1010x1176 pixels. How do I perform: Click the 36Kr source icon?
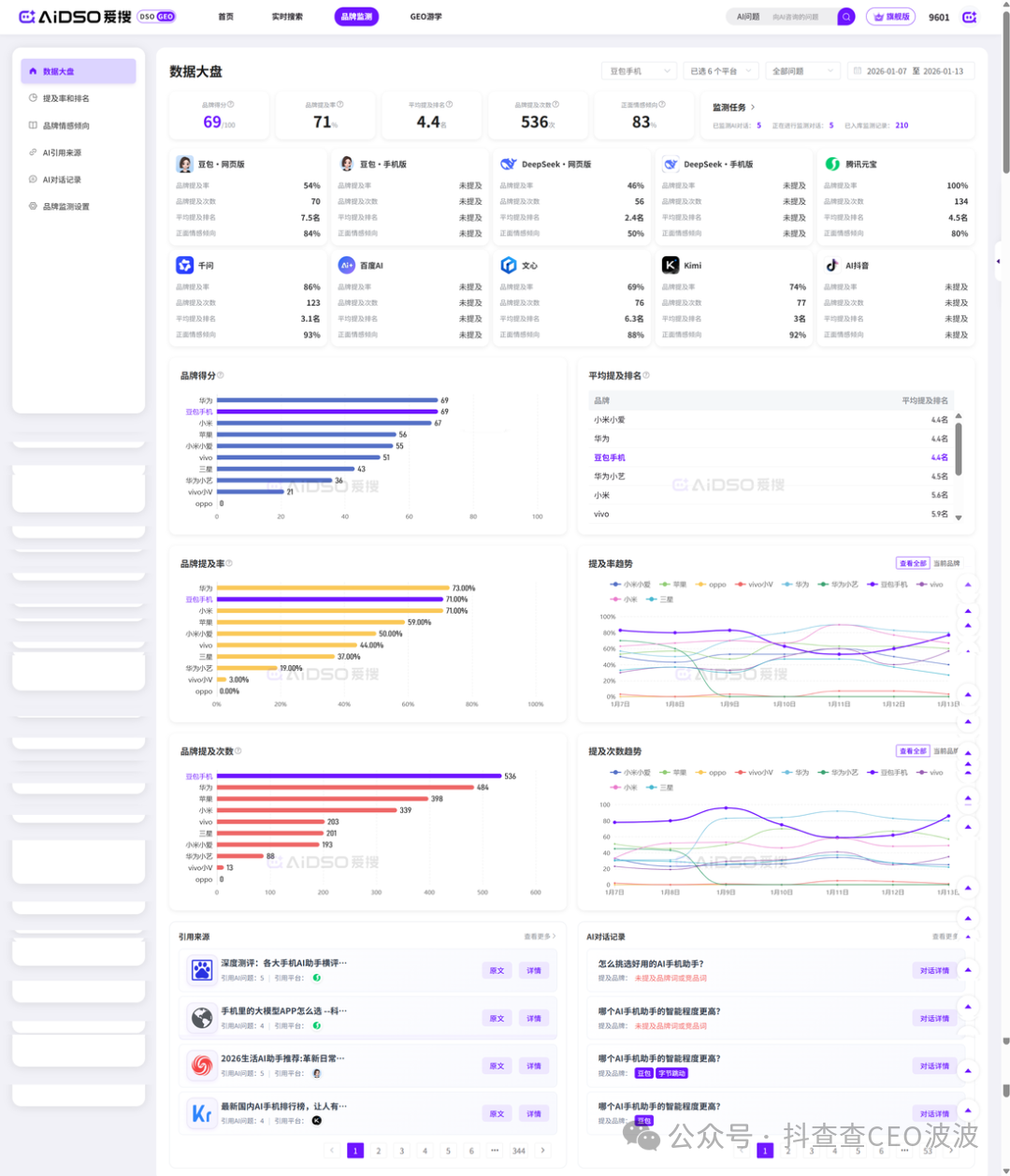coord(201,1113)
